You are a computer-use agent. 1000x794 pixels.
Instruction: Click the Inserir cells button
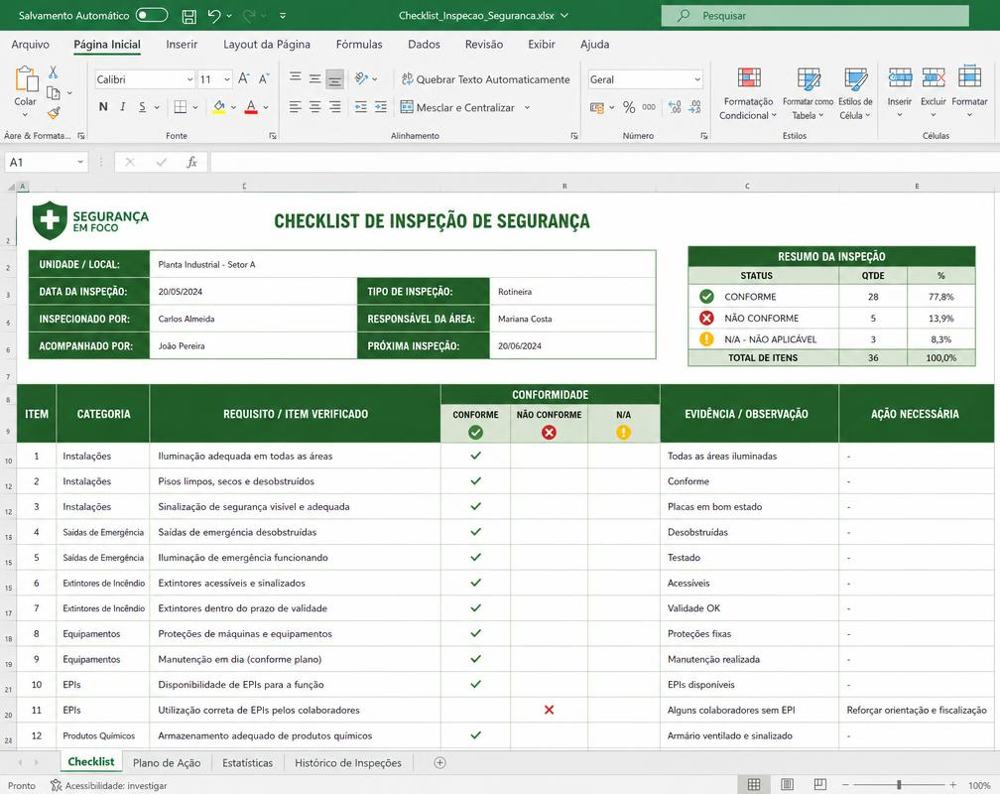click(900, 92)
